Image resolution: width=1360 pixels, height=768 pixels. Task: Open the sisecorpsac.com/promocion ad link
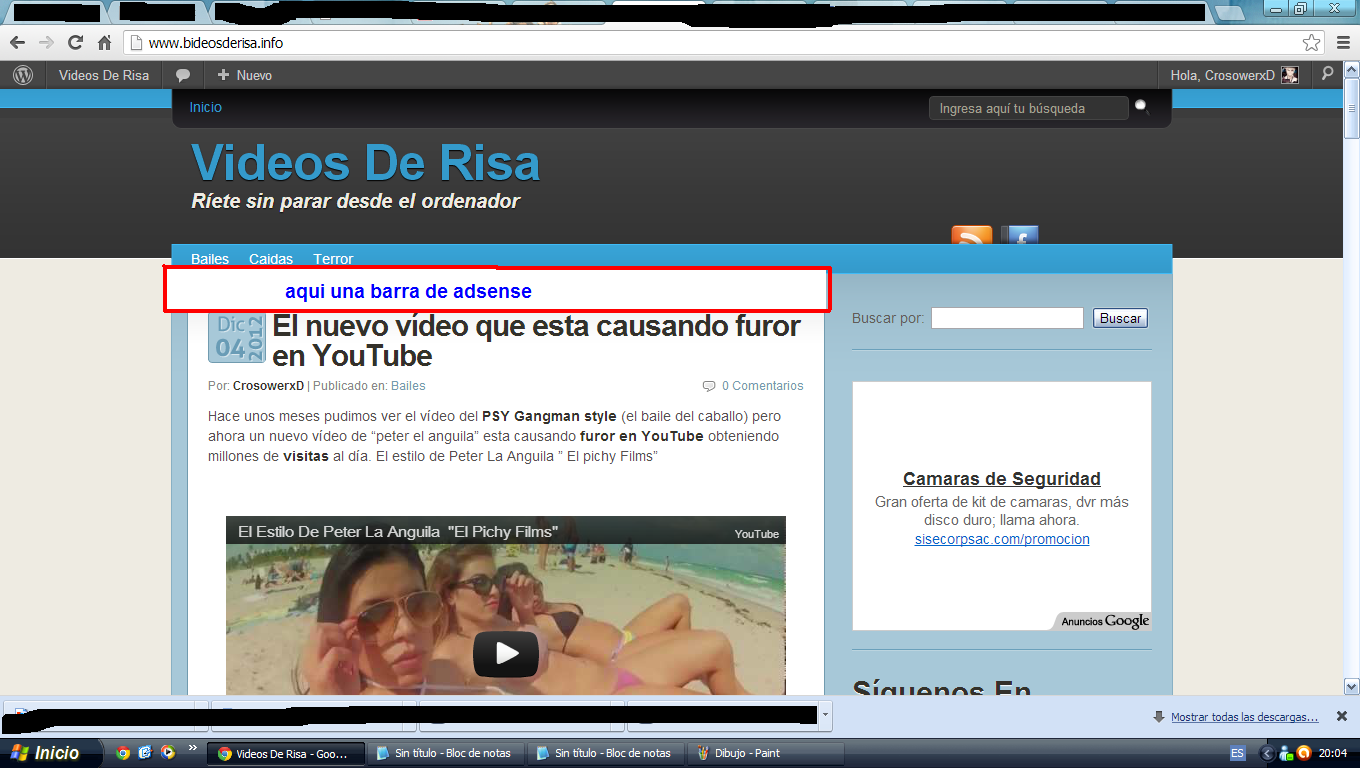(1002, 539)
